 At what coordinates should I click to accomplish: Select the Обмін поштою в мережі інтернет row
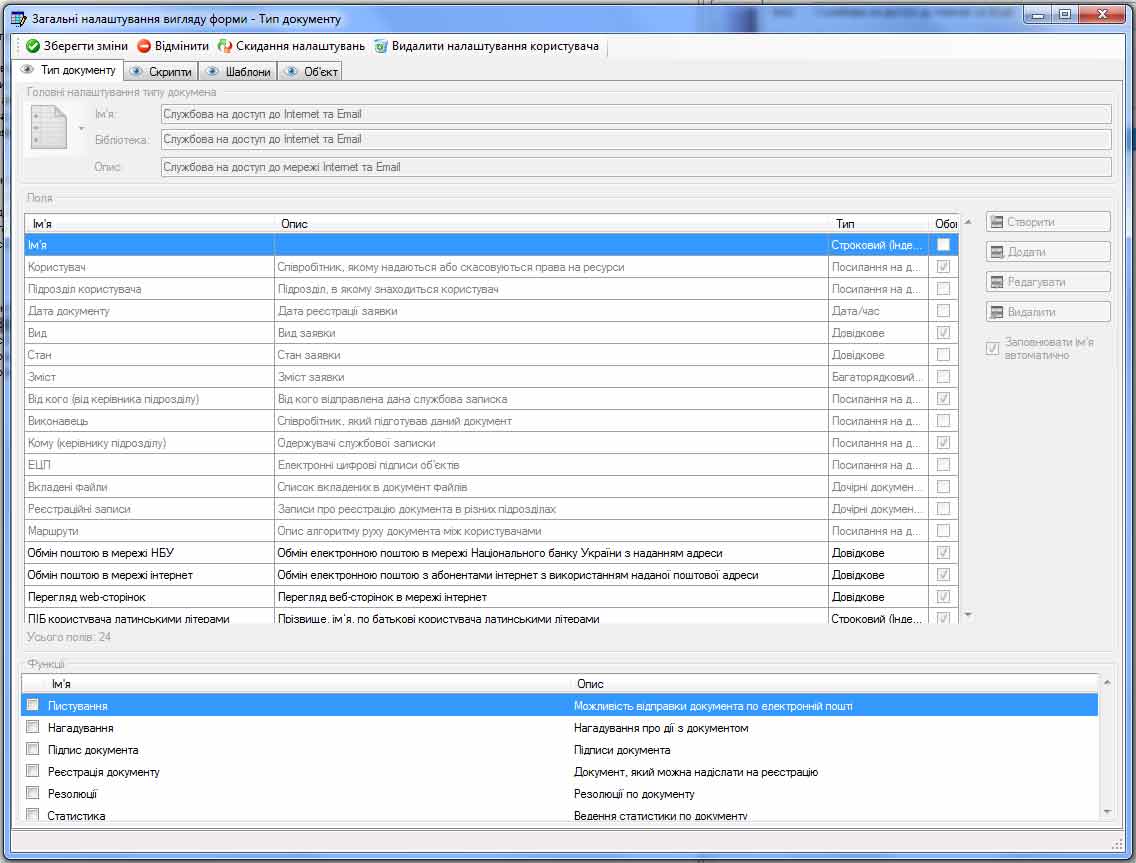(491, 575)
